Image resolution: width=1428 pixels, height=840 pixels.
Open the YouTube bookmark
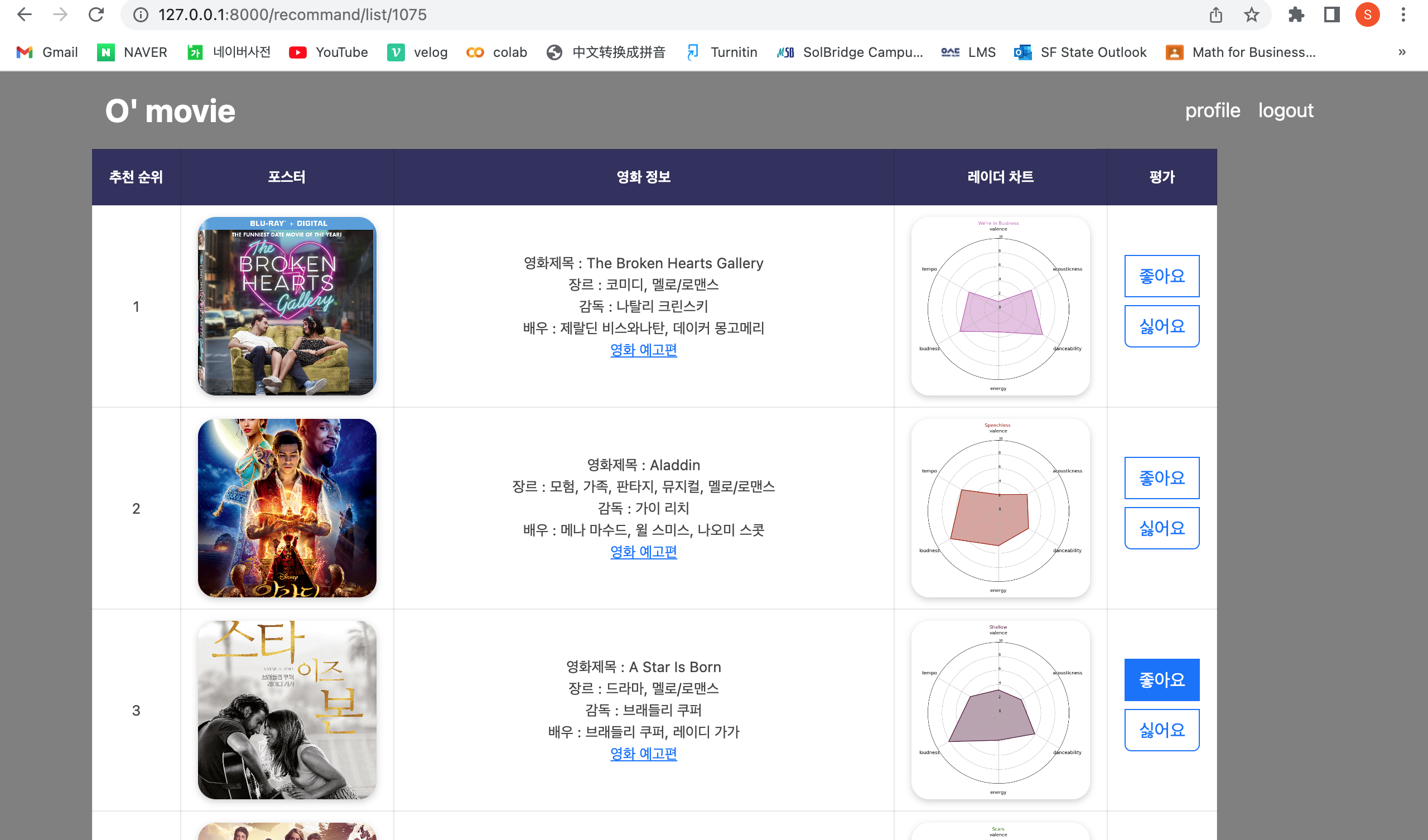[329, 52]
